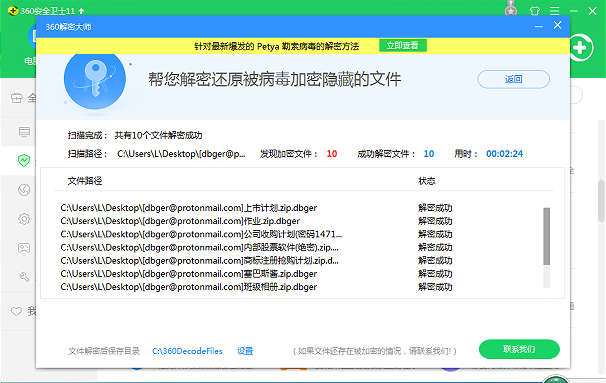The image size is (606, 383).
Task: Click the 360安全卫士 title bar logo
Action: (13, 10)
